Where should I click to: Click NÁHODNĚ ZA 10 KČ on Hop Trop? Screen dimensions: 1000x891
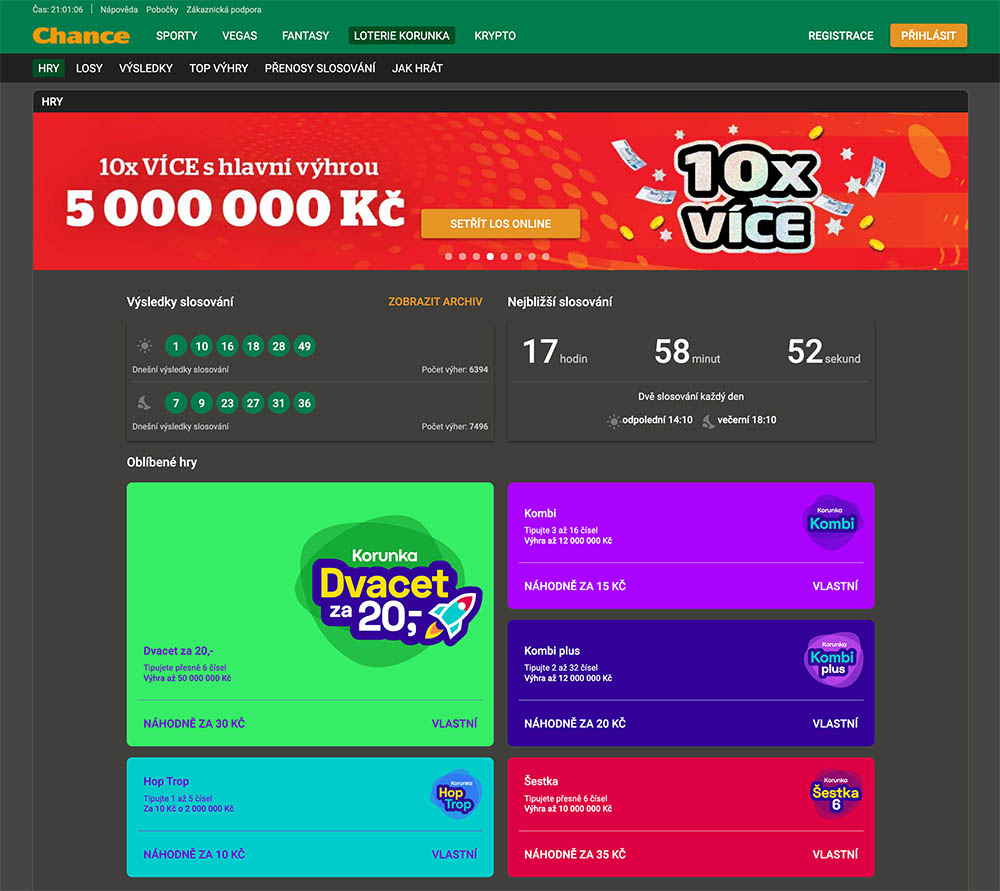[194, 855]
